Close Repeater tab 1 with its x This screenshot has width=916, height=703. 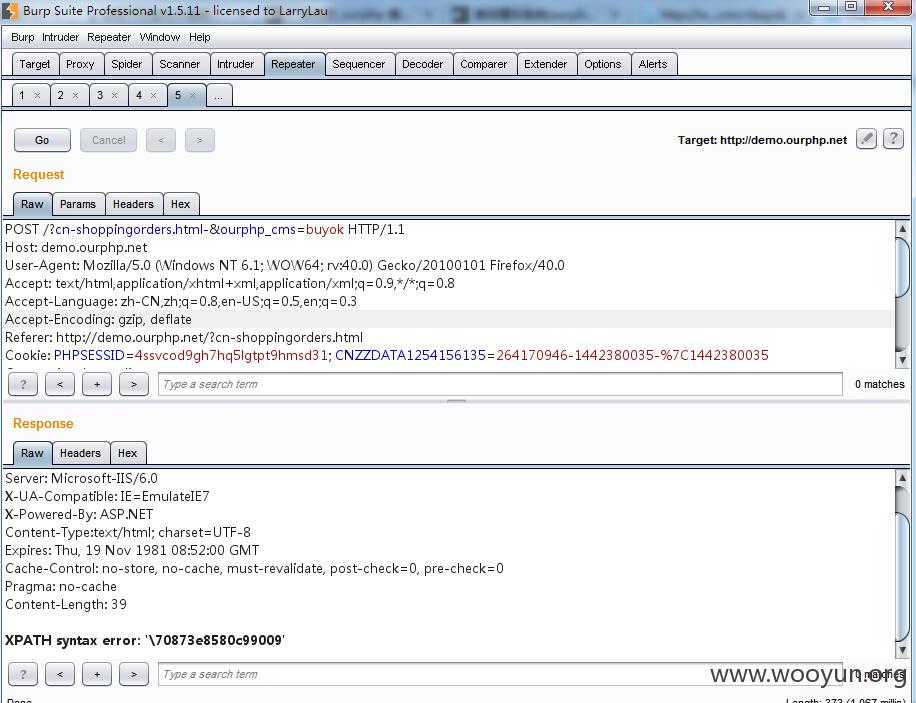point(37,95)
